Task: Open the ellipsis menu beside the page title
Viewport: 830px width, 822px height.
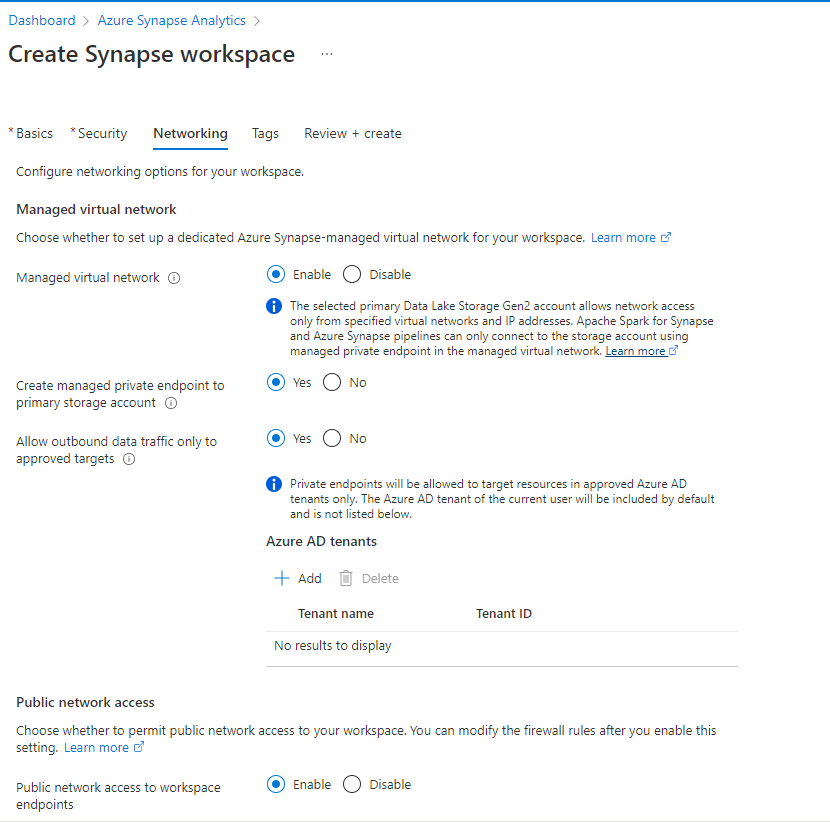Action: point(327,54)
